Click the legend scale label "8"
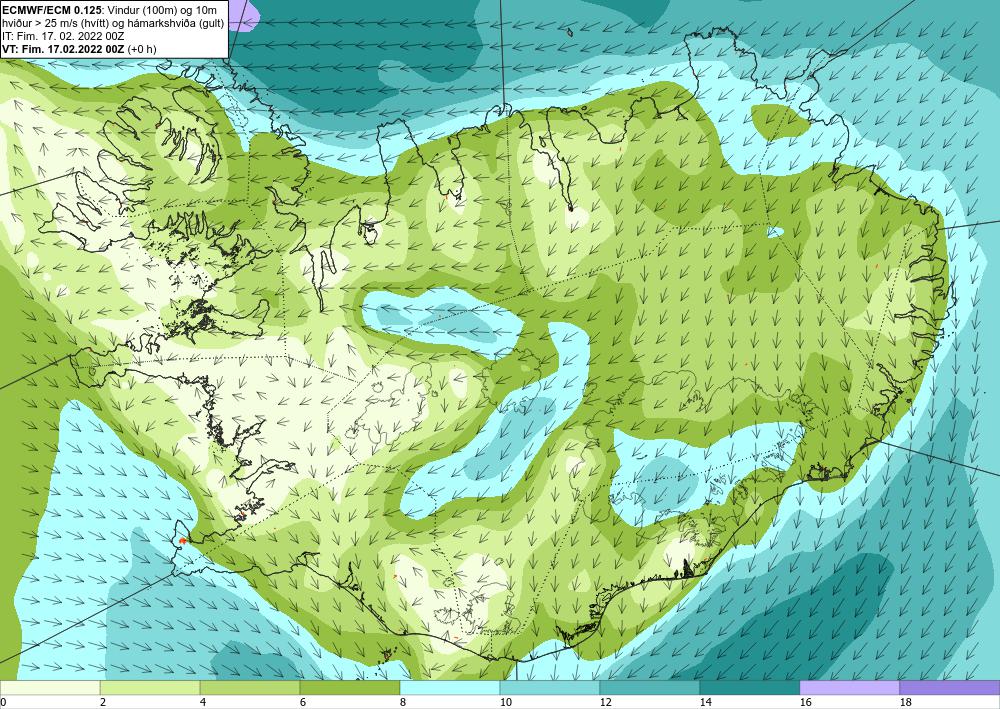Image resolution: width=1000 pixels, height=709 pixels. pos(403,703)
